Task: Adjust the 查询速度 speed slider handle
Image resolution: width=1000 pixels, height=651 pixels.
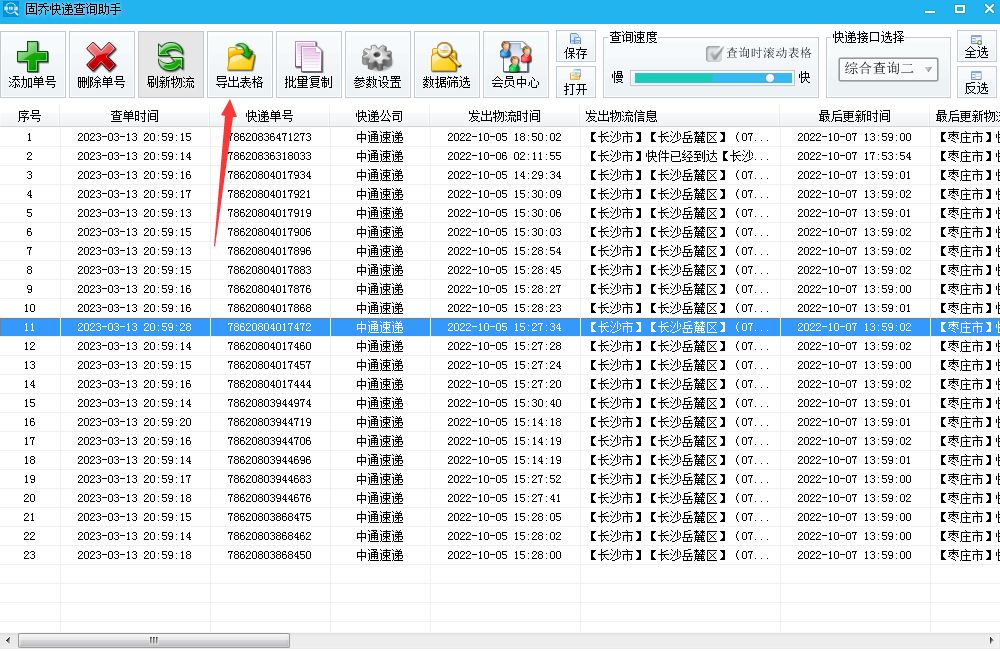Action: click(x=770, y=78)
